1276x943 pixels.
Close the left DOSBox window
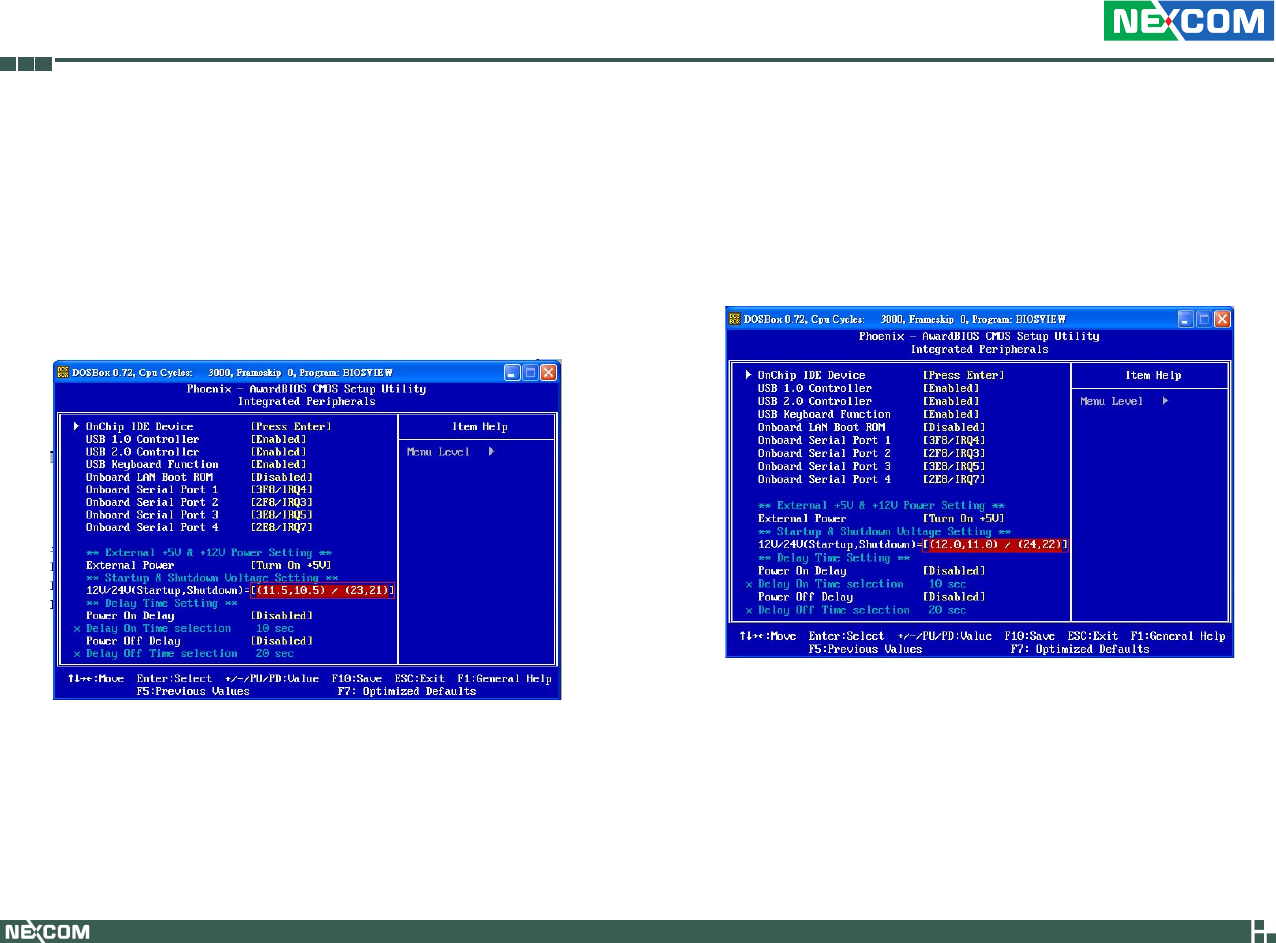548,372
